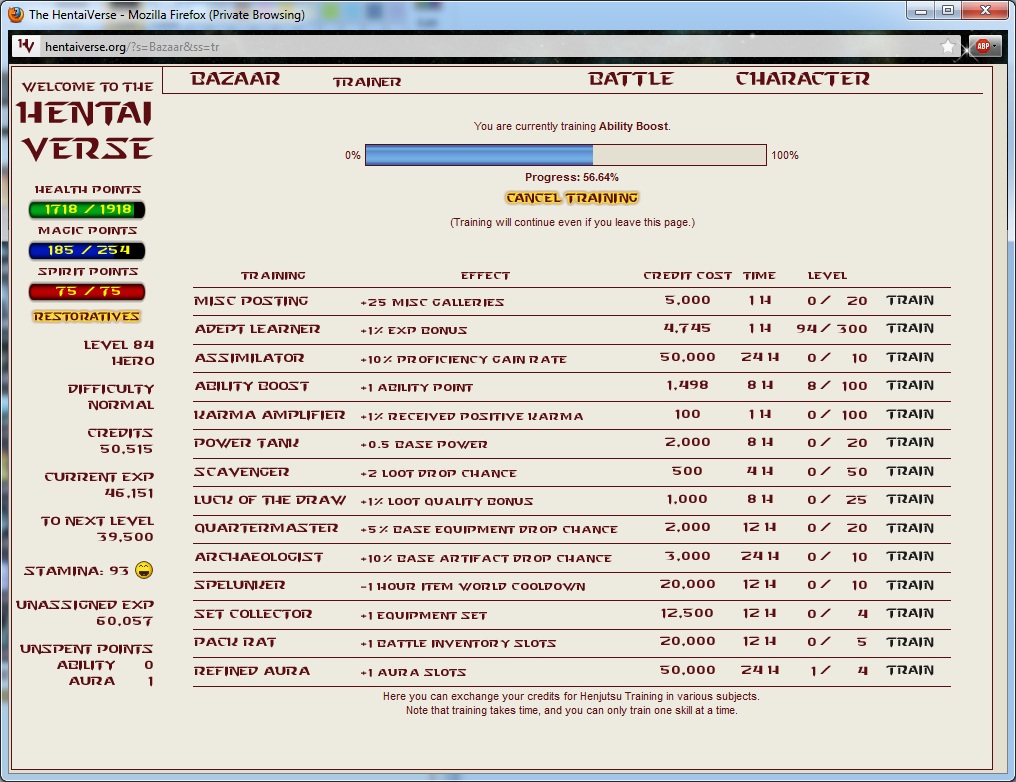Click the '+10% Proficiency Gain Rate' effect
The height and width of the screenshot is (782, 1016).
pyautogui.click(x=463, y=359)
